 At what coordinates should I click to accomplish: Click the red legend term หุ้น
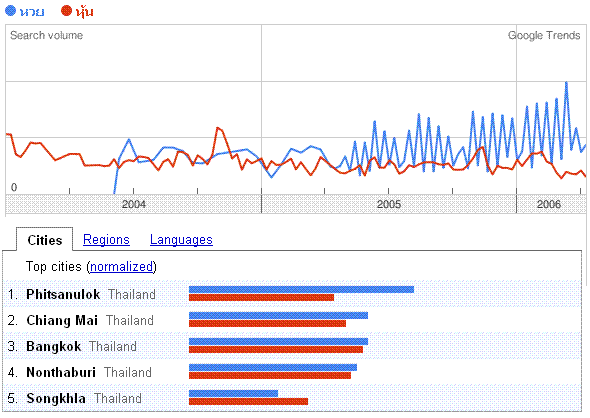(84, 12)
